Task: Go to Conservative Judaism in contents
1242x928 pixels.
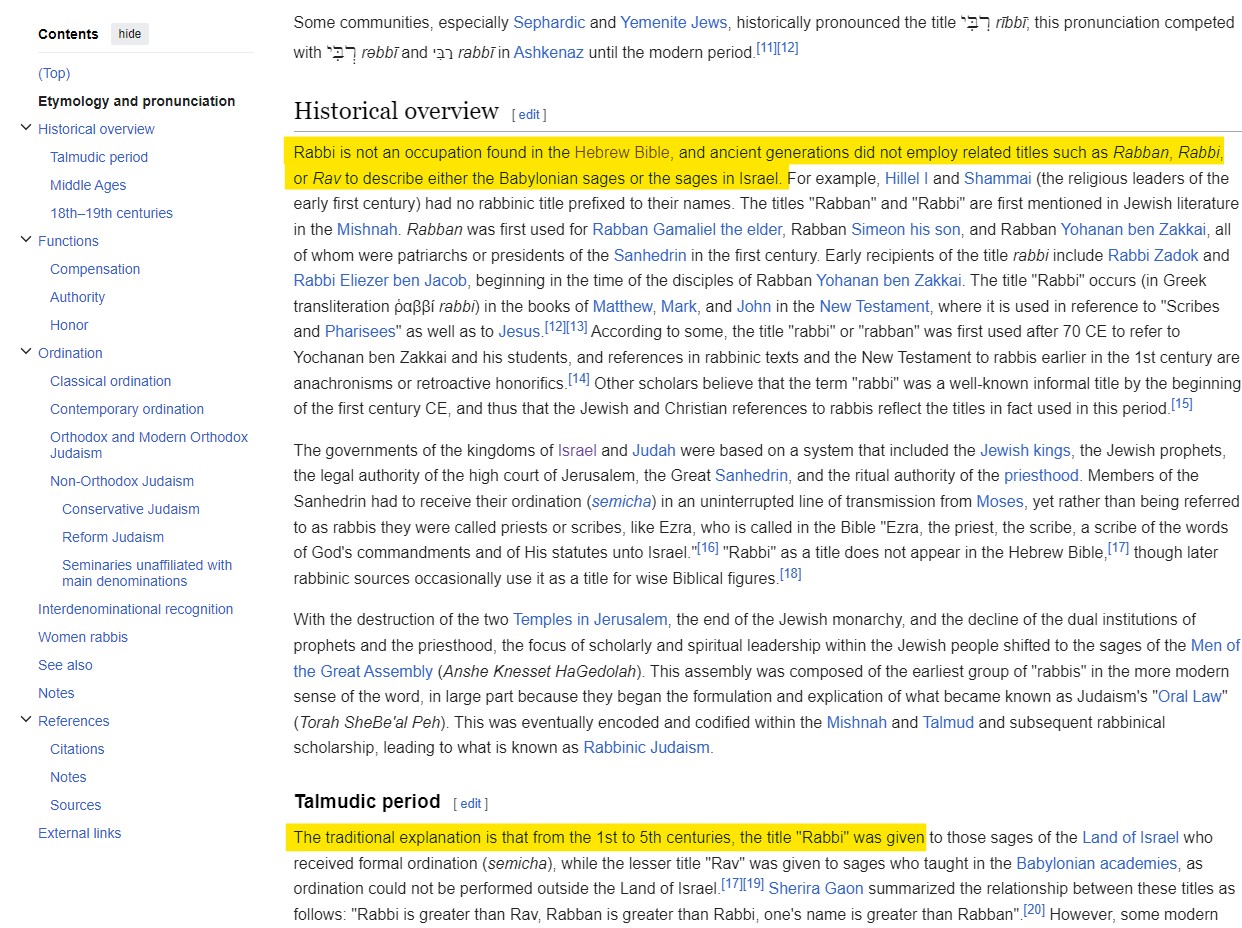Action: coord(131,509)
